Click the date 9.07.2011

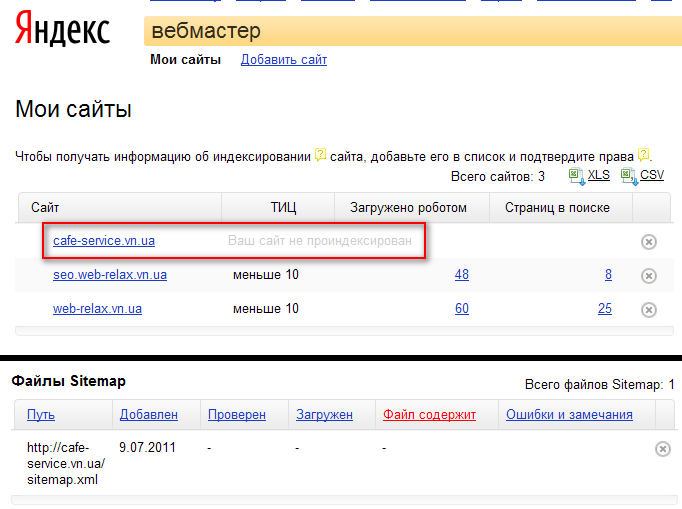tap(147, 447)
